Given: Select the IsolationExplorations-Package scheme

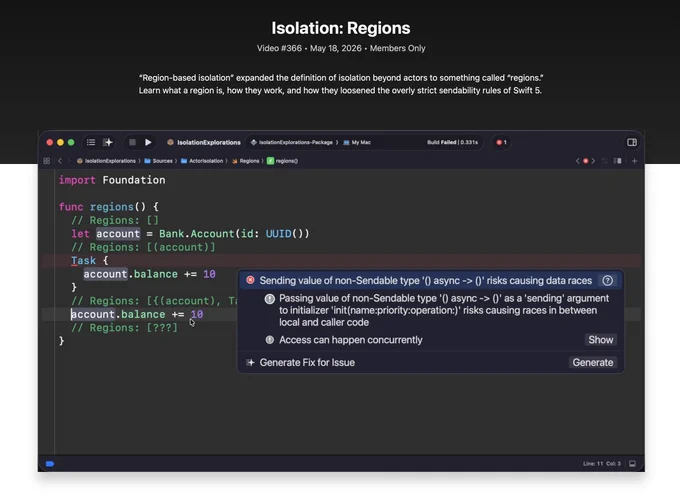Looking at the screenshot, I should 292,142.
